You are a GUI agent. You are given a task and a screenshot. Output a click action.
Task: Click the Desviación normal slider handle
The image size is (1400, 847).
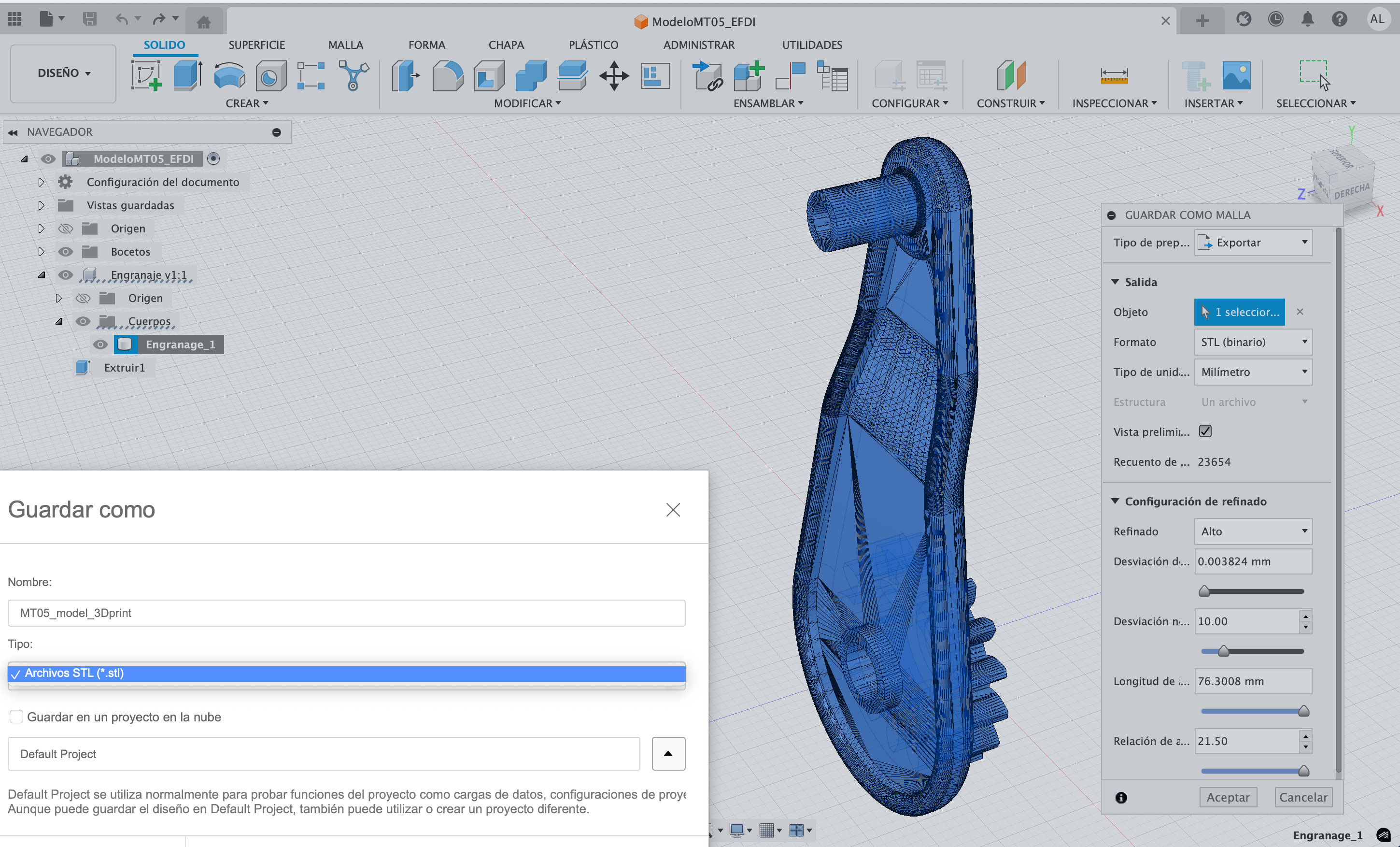[x=1223, y=651]
